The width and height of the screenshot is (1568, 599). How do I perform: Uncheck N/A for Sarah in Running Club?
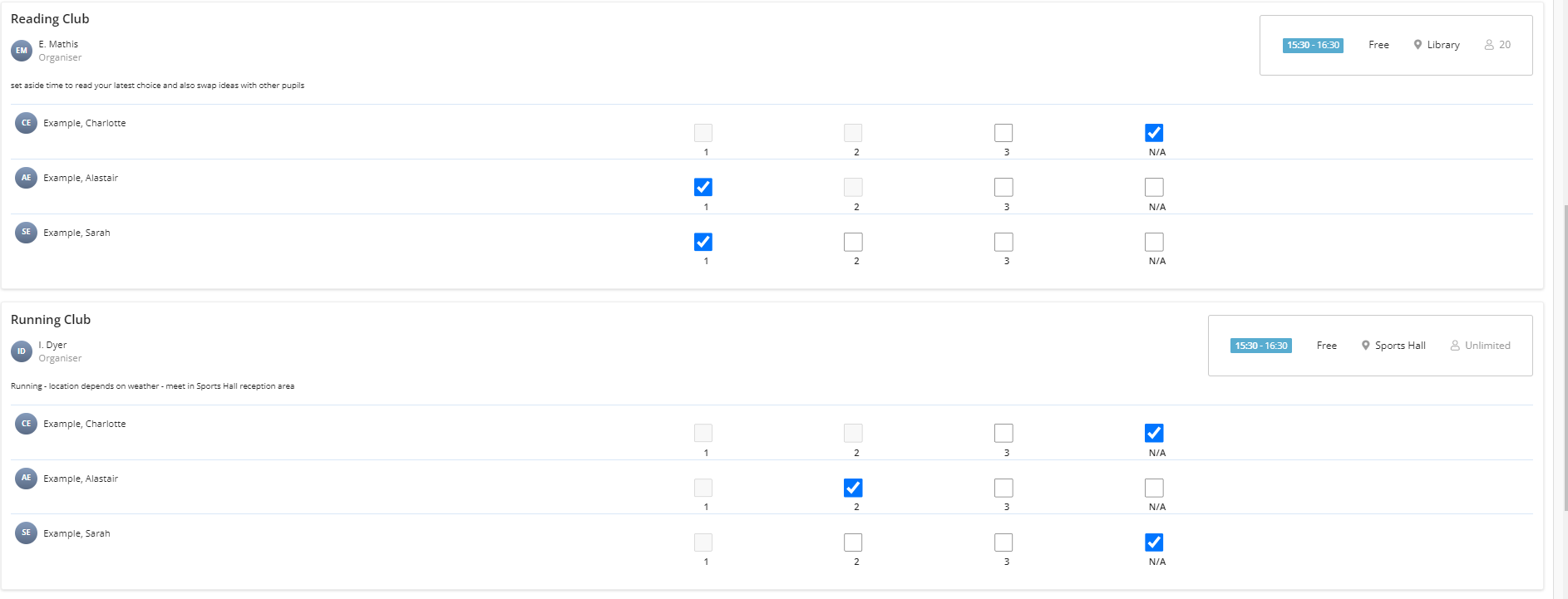pyautogui.click(x=1154, y=543)
